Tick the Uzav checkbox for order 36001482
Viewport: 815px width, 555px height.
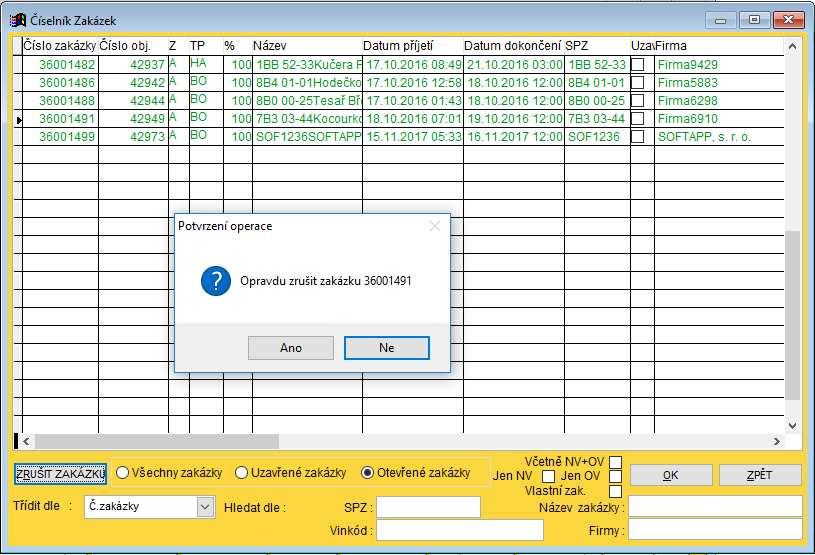(637, 64)
